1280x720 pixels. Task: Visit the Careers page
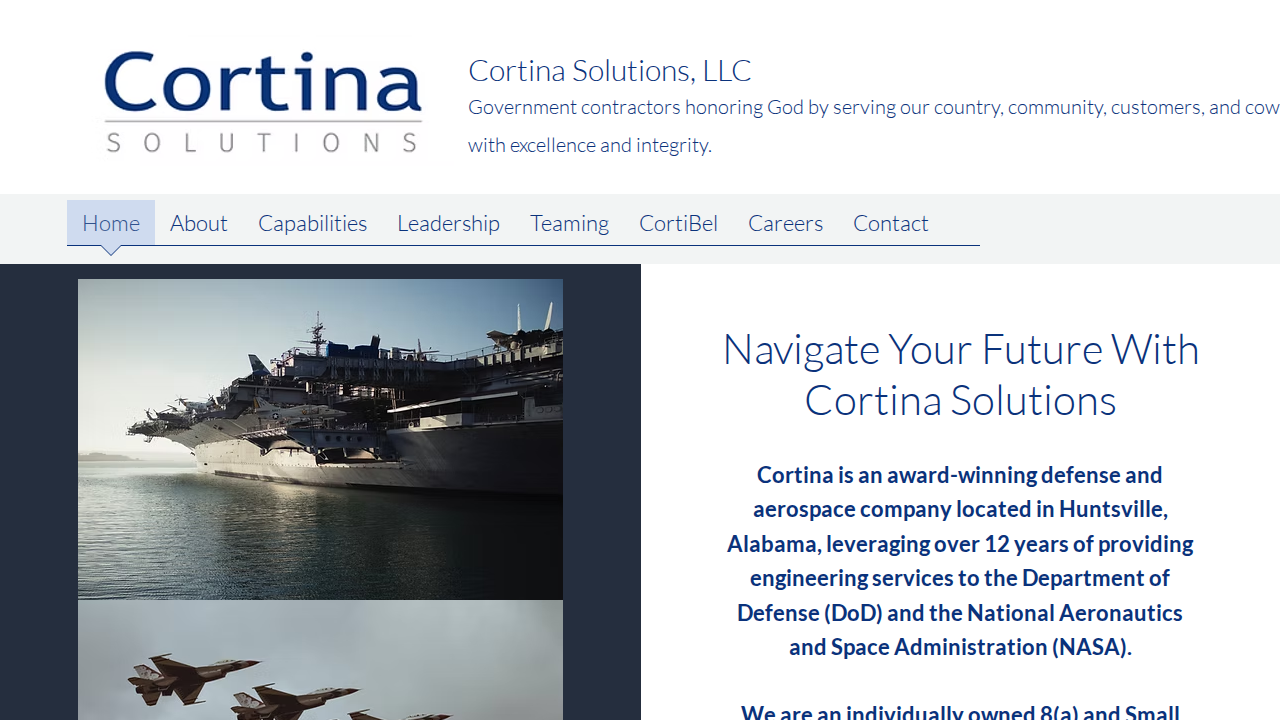coord(785,223)
